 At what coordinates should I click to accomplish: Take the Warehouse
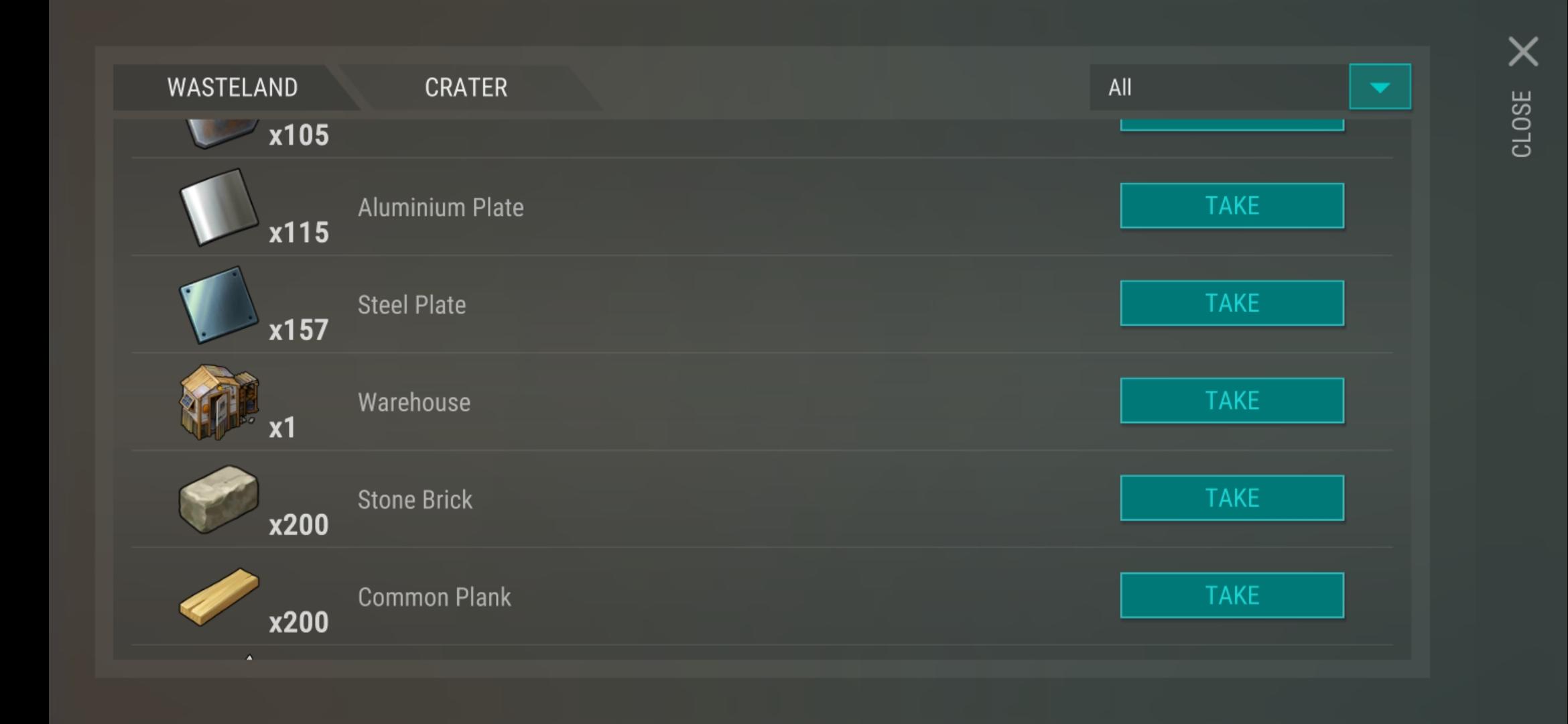[1232, 401]
